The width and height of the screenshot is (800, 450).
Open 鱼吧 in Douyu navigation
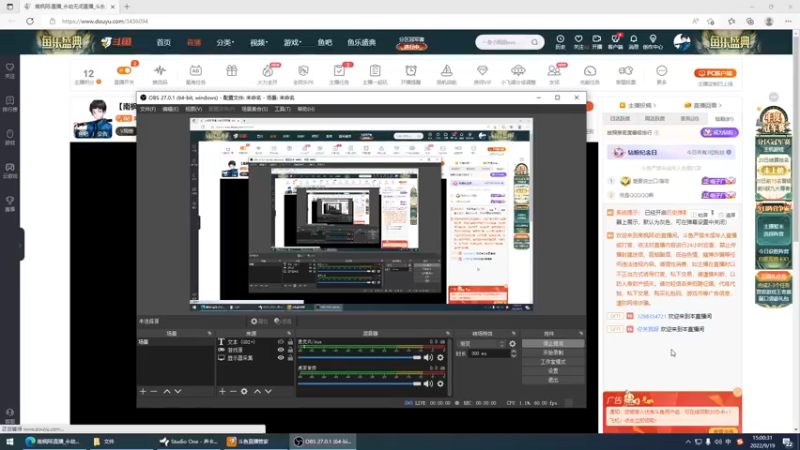[324, 42]
